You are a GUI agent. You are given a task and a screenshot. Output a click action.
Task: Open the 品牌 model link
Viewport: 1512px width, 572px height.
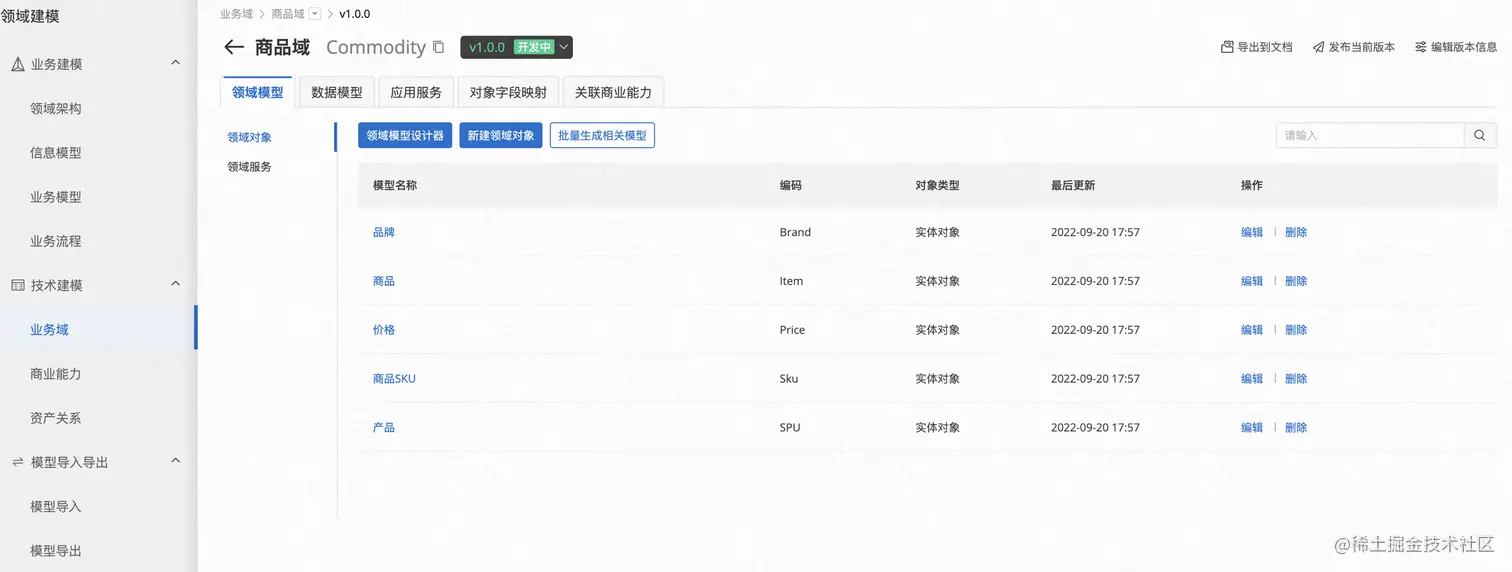tap(384, 232)
